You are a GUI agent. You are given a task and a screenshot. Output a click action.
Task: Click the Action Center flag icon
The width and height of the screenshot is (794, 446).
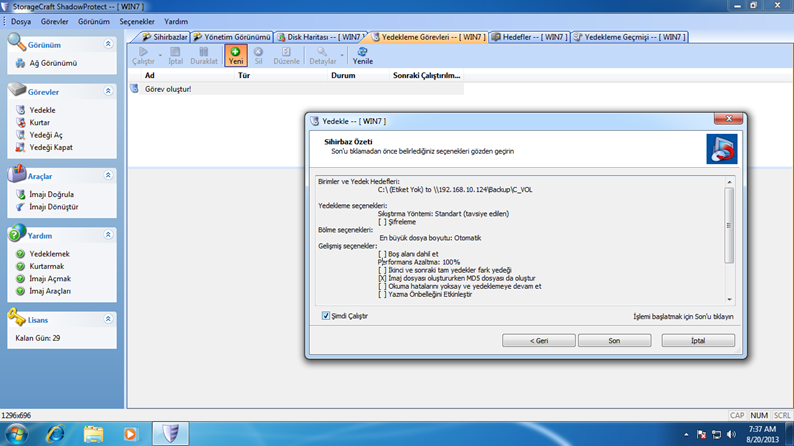pyautogui.click(x=701, y=434)
